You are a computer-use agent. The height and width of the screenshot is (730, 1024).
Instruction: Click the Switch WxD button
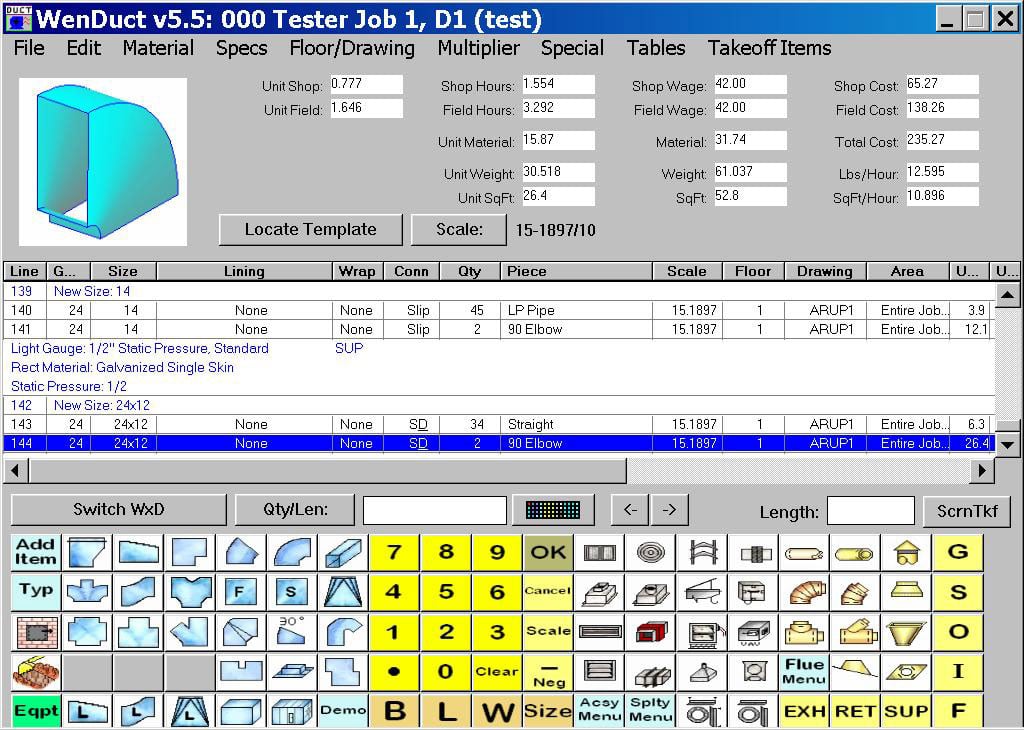(118, 510)
